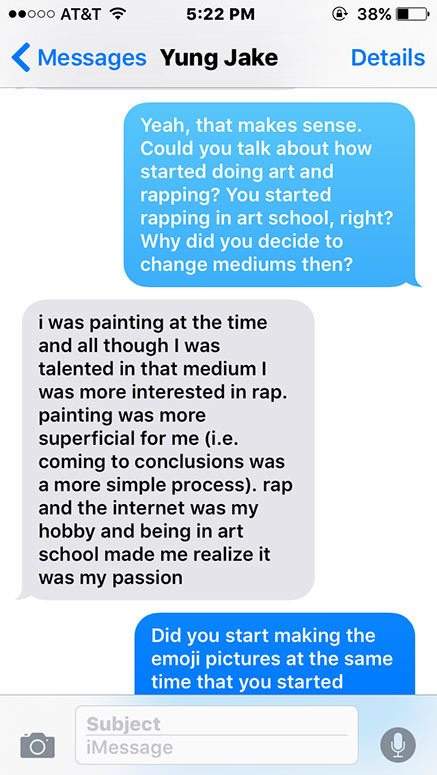Select the 'i was painting at the time' reply

tap(166, 450)
